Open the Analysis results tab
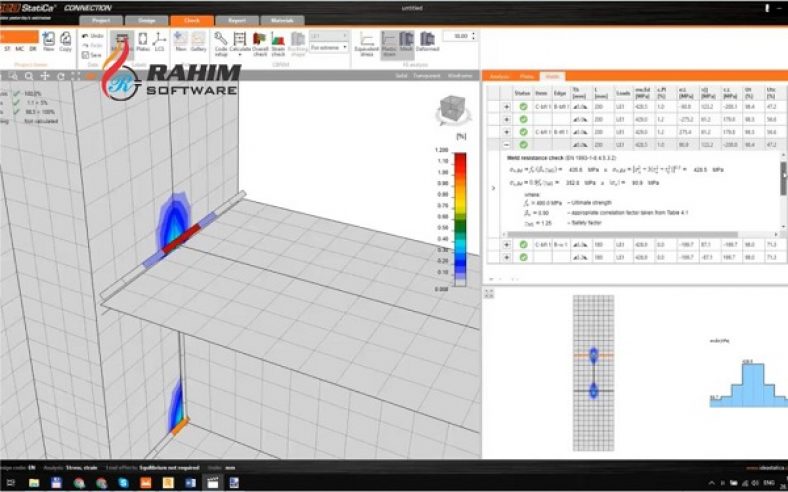The image size is (788, 492). pyautogui.click(x=499, y=76)
